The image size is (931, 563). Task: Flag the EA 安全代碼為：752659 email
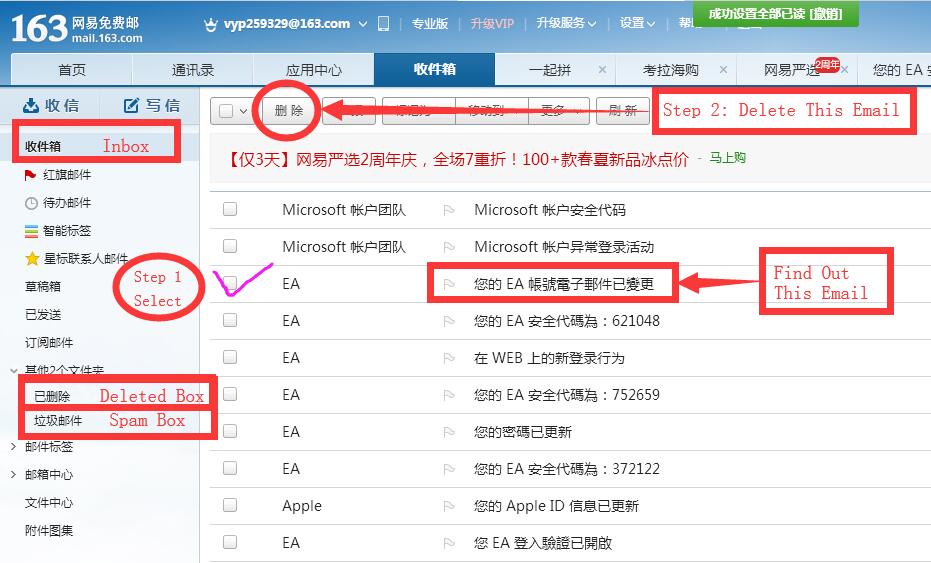[449, 395]
